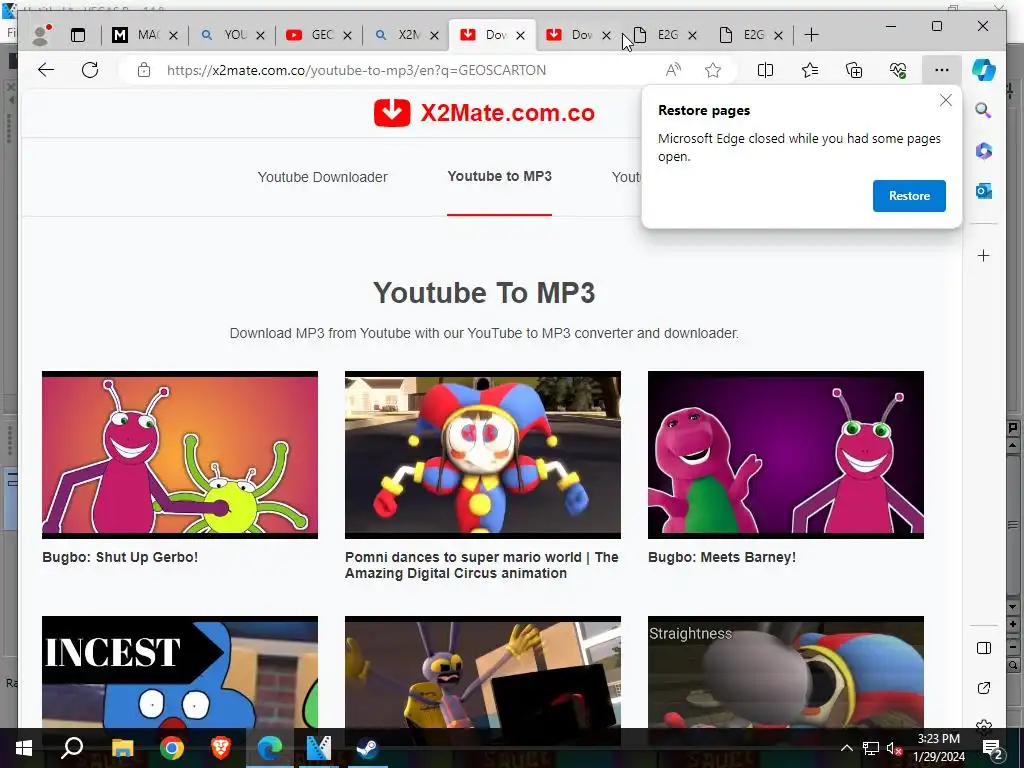Toggle the Edge sidebar layout icon

click(x=984, y=648)
